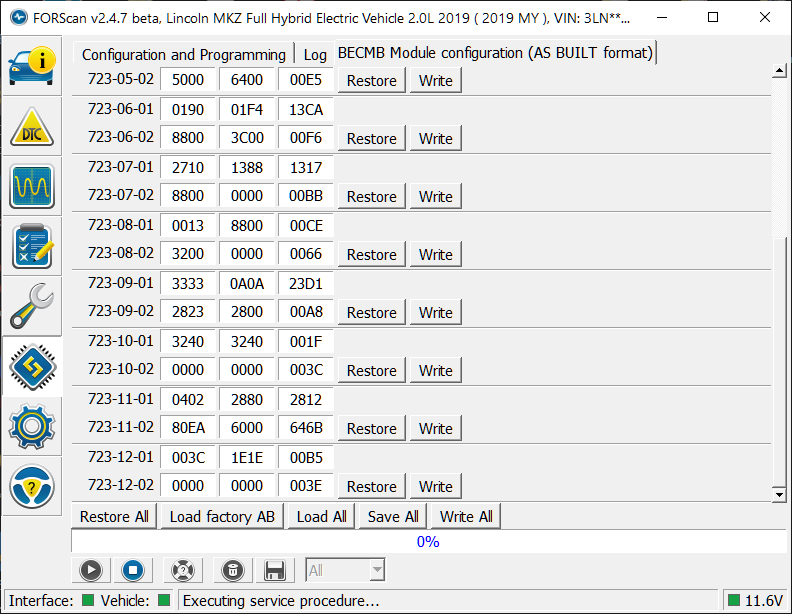The width and height of the screenshot is (792, 614).
Task: Click the Interface status green indicator
Action: tap(88, 600)
